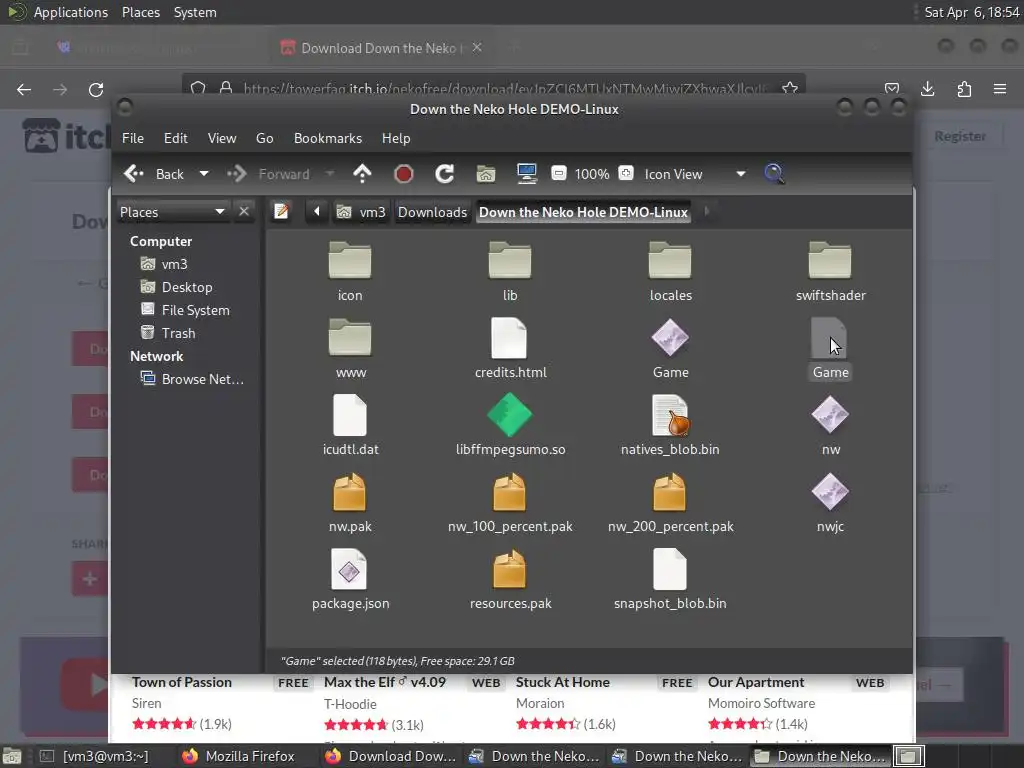Open the System menu in top panel
The height and width of the screenshot is (768, 1024).
pyautogui.click(x=195, y=12)
